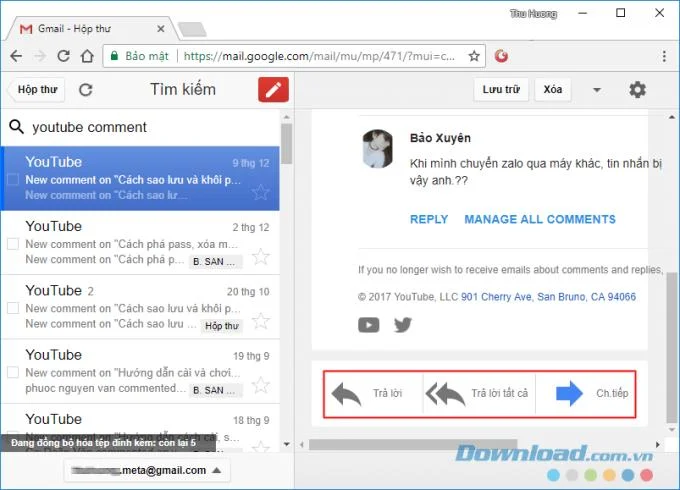
Task: Click email list scroll down arrow
Action: tap(286, 444)
